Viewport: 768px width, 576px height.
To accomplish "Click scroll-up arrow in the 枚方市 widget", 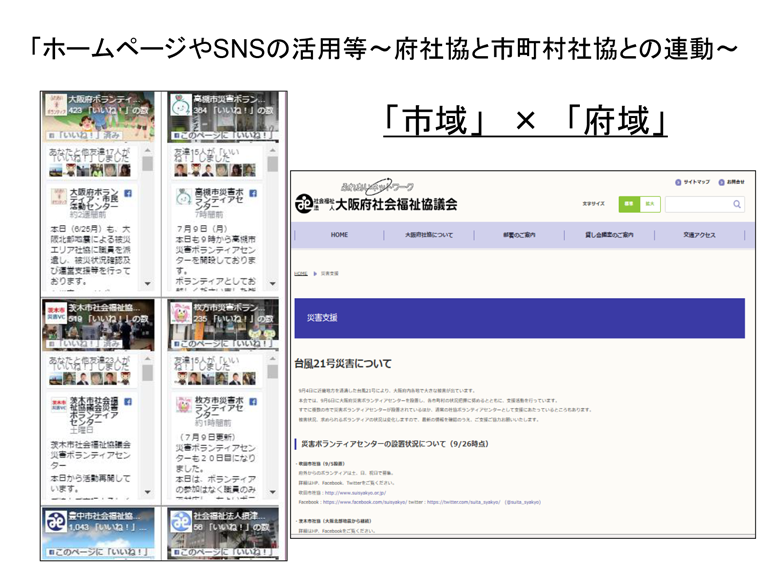I will coord(273,358).
